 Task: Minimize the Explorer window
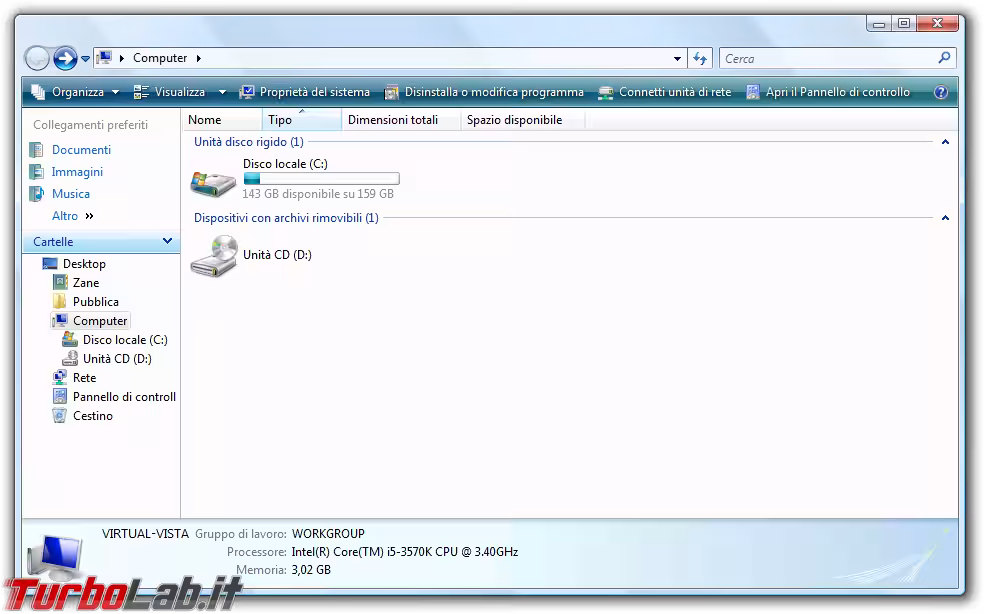(x=879, y=23)
